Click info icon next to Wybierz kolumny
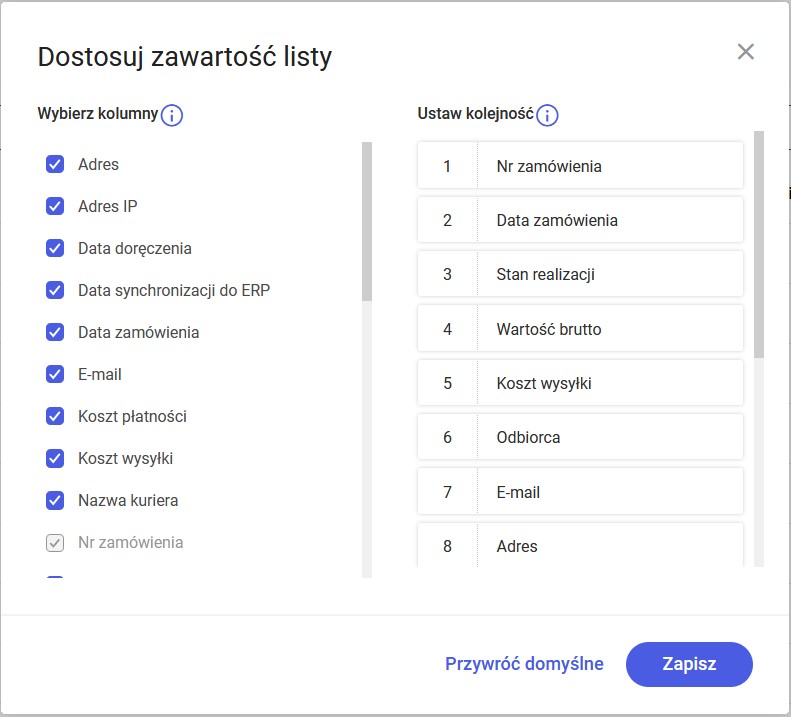791x717 pixels. pyautogui.click(x=172, y=115)
